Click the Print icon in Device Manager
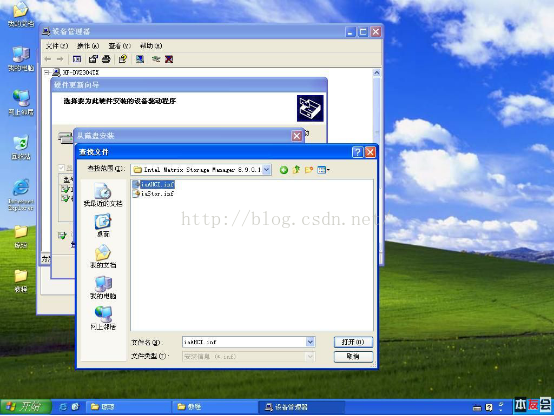Image resolution: width=554 pixels, height=416 pixels. [106, 59]
